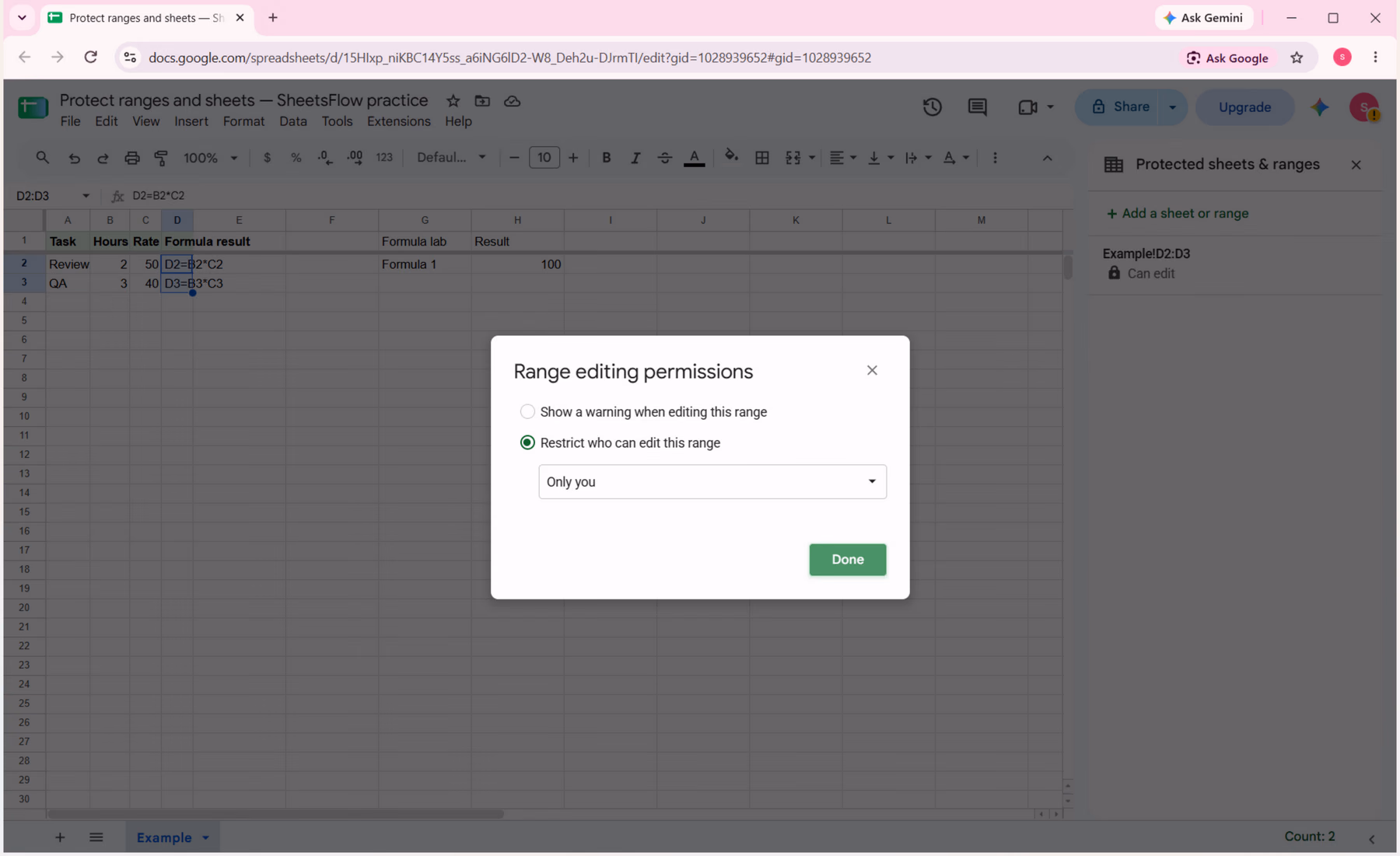Open the Example sheet tab menu arrow
The height and width of the screenshot is (856, 1400).
coord(206,838)
